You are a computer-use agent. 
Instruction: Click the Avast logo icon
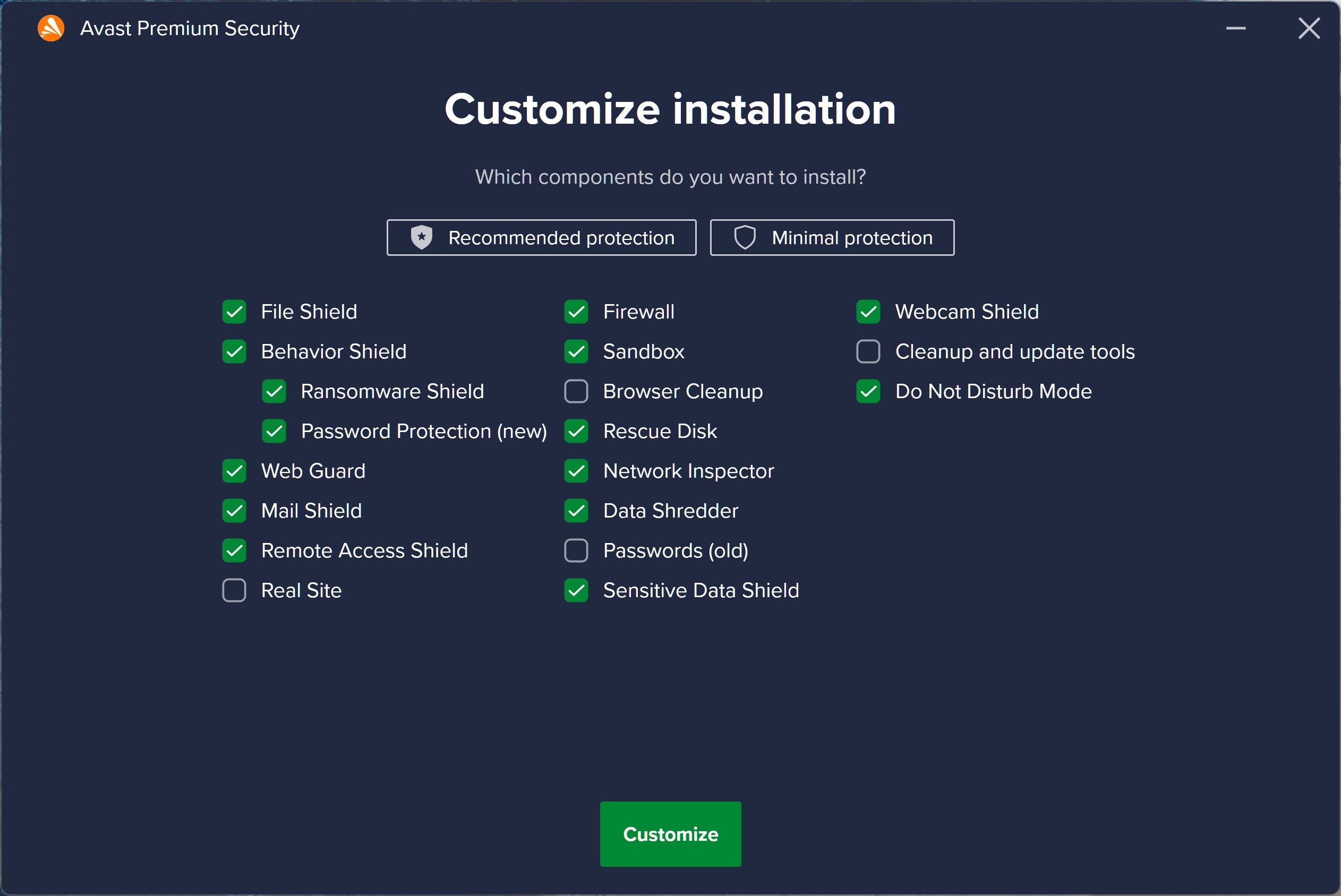(x=51, y=28)
